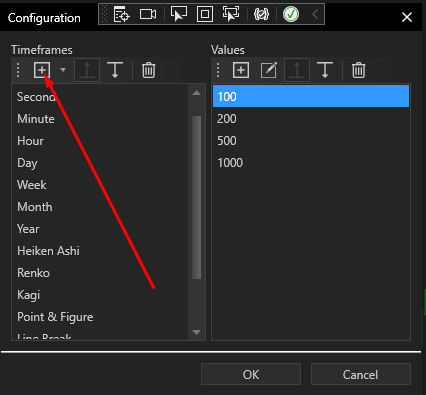Select the Hour timeframe
The image size is (426, 395).
(x=100, y=141)
